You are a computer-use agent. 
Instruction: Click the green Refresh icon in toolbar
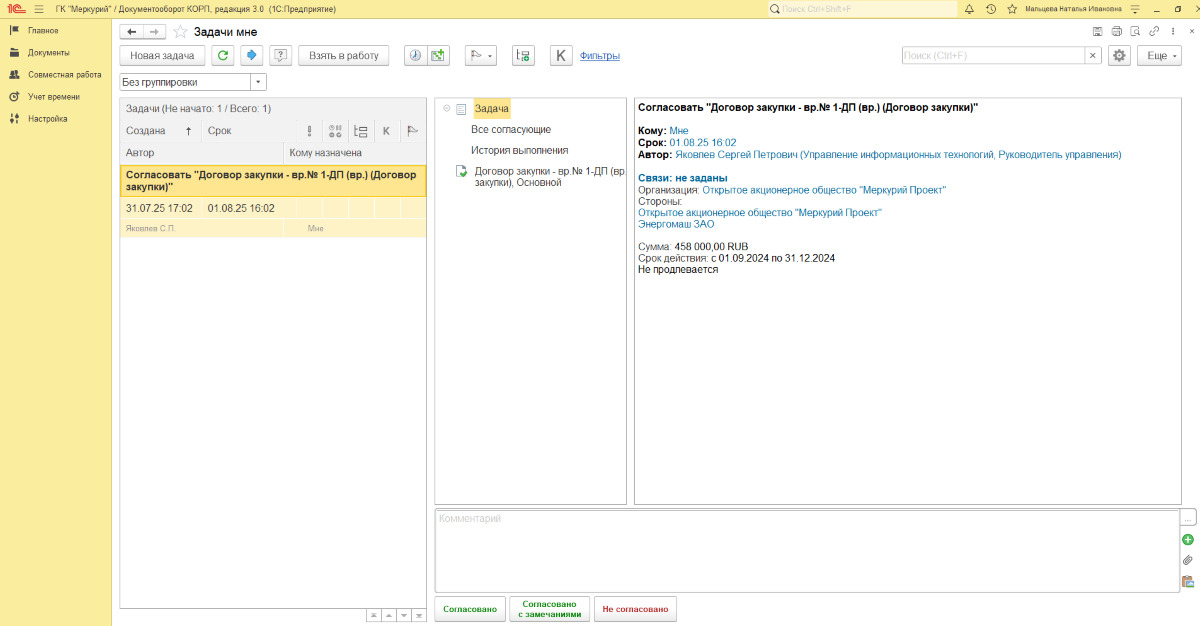click(223, 56)
